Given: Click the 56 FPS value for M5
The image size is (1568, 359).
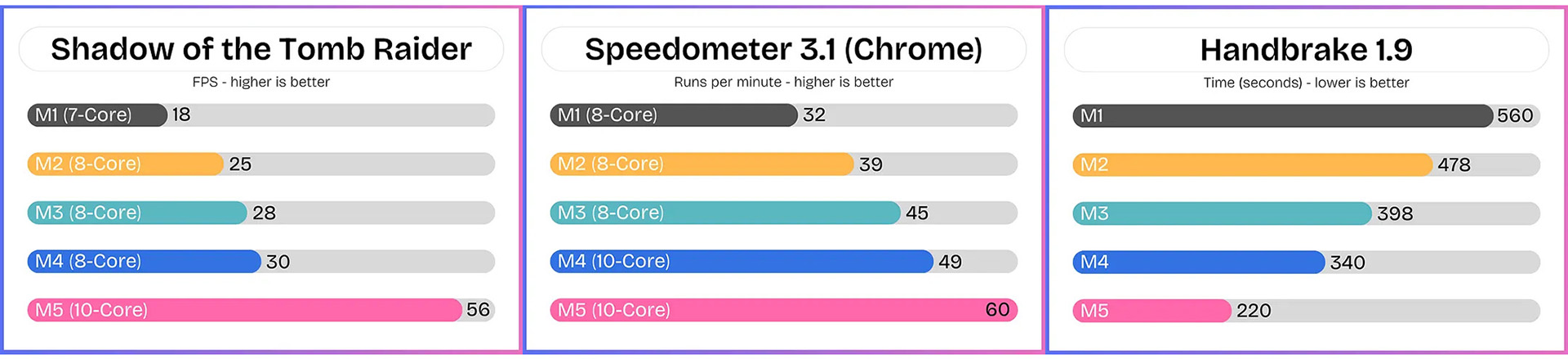Looking at the screenshot, I should (x=478, y=310).
